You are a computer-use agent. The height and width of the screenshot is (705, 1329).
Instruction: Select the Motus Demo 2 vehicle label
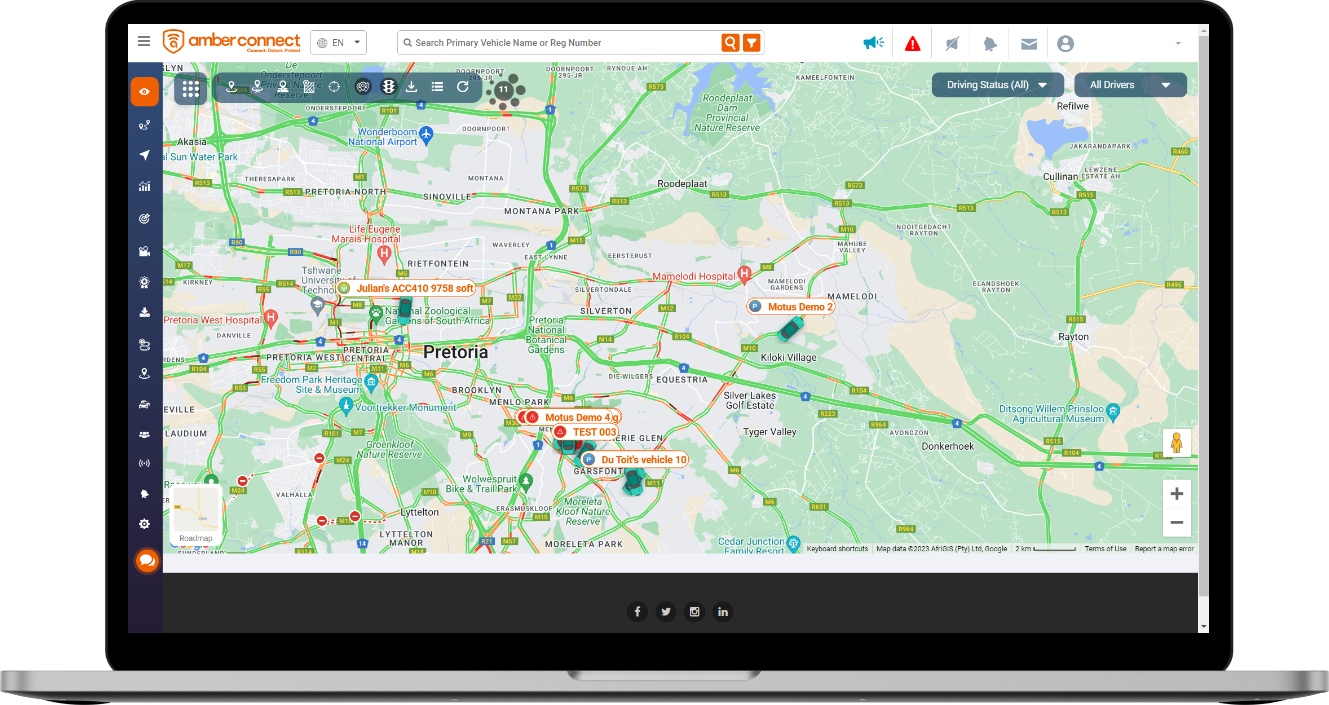pyautogui.click(x=791, y=307)
